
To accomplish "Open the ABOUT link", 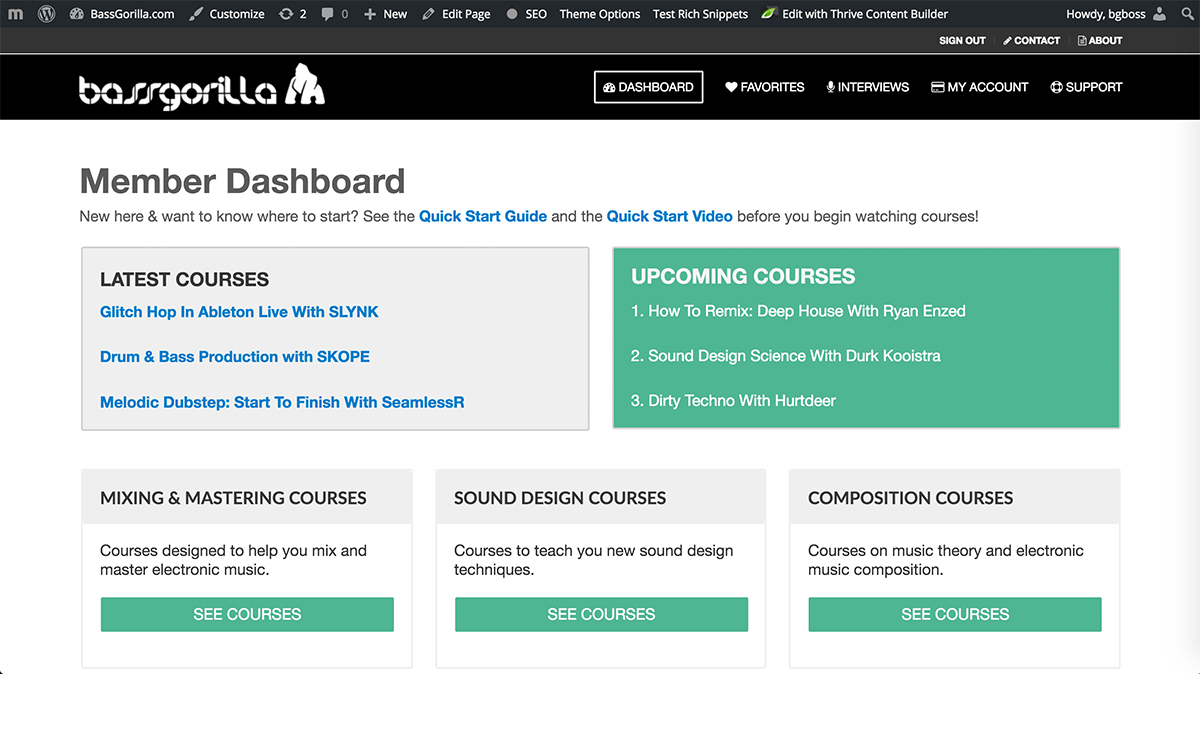I will pos(1100,41).
